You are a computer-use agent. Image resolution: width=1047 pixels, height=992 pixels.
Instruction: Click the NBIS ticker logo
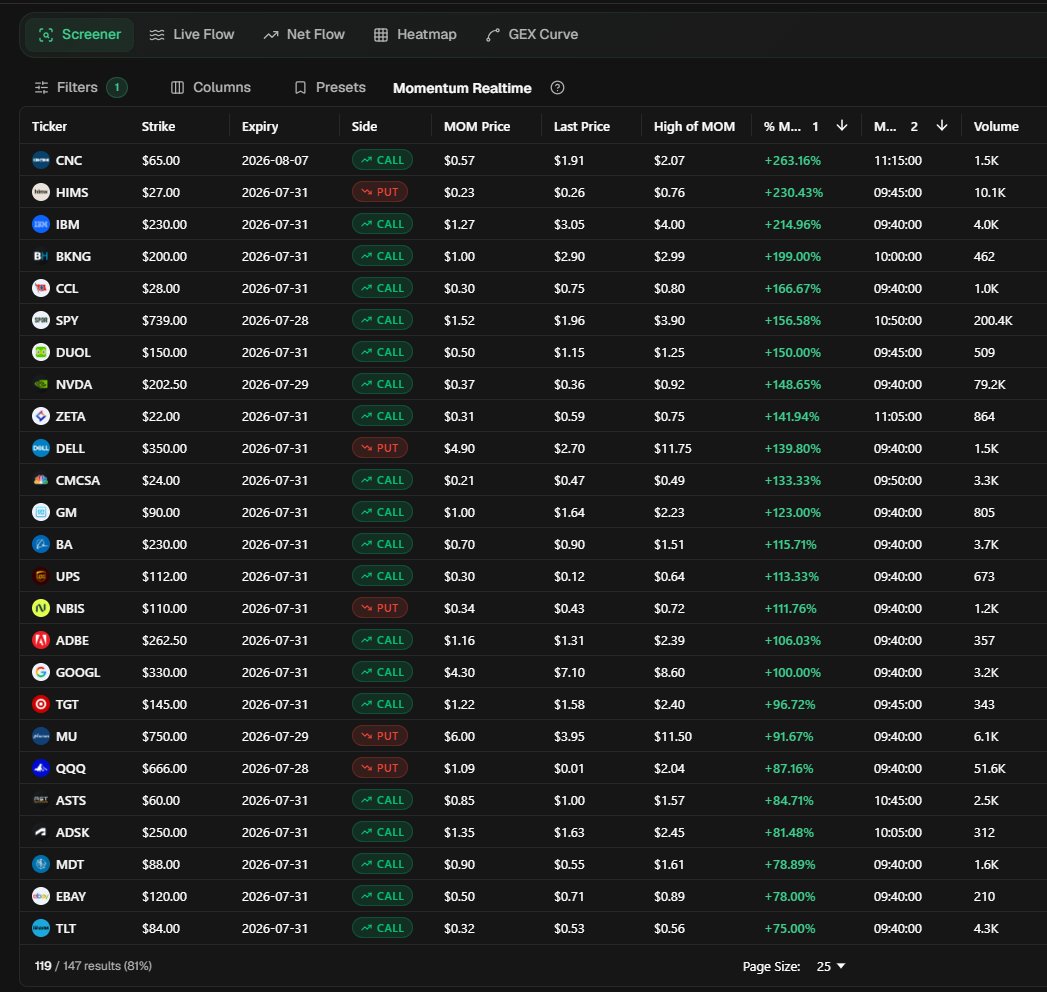(41, 608)
